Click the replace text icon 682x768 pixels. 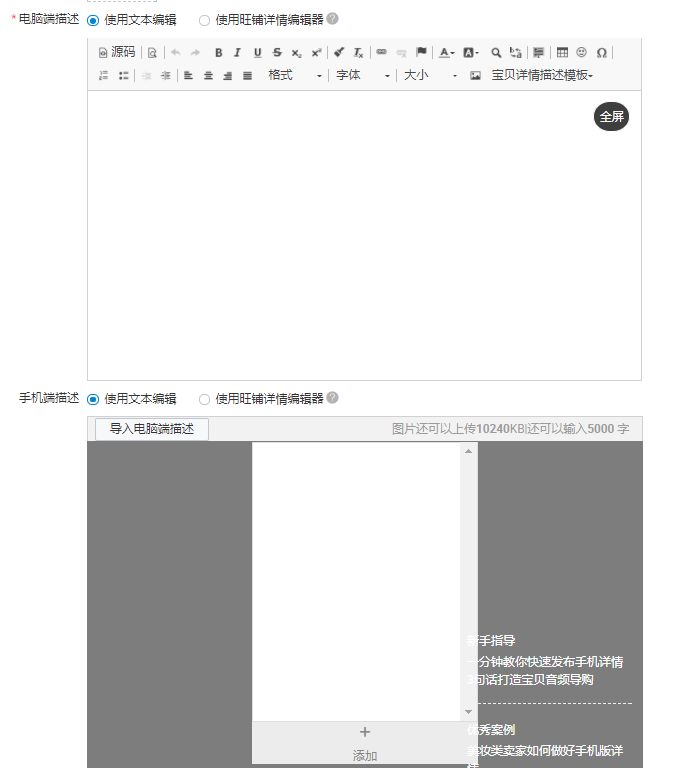coord(515,52)
